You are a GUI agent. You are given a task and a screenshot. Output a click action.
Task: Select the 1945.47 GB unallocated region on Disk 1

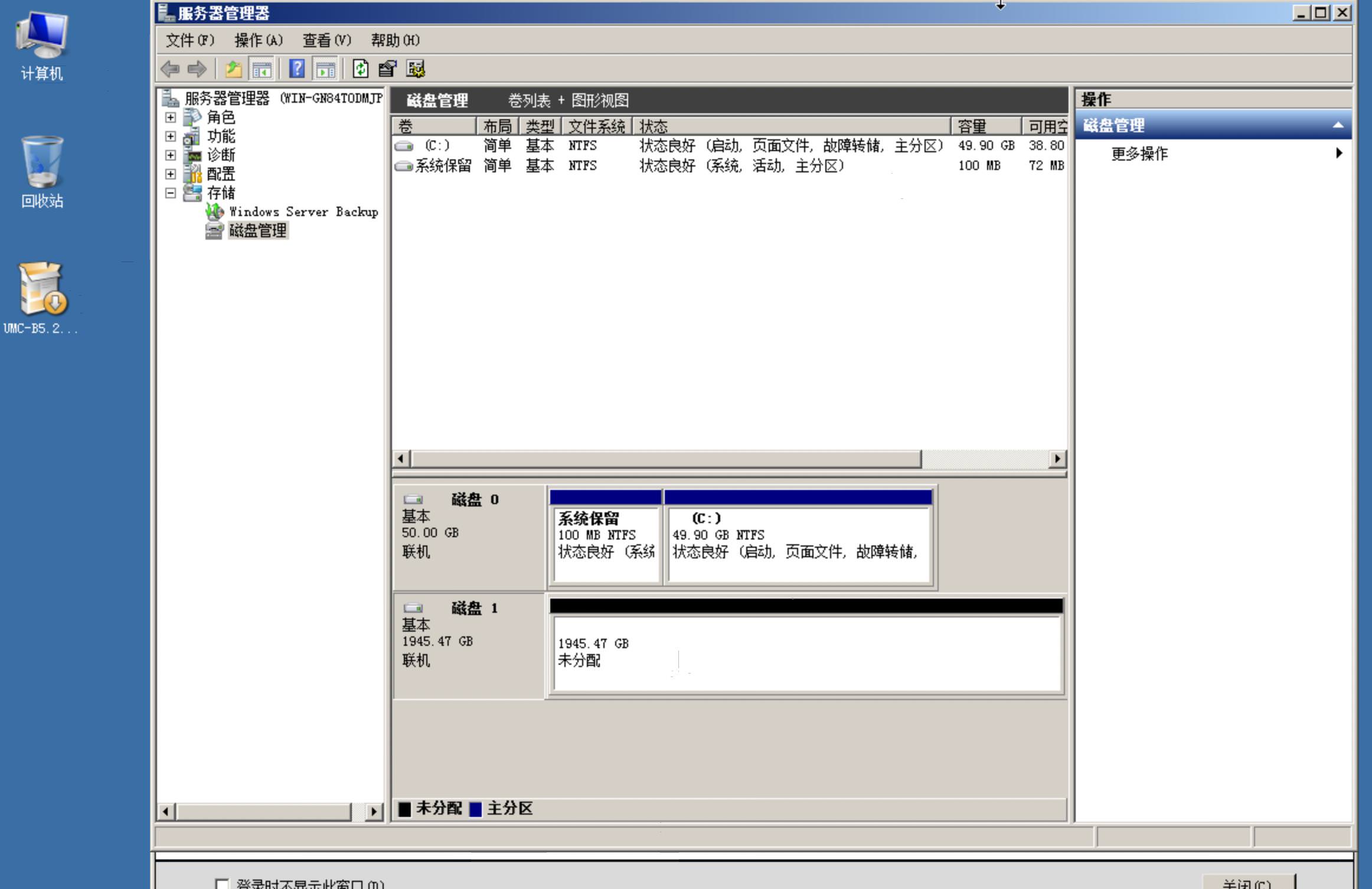[806, 652]
